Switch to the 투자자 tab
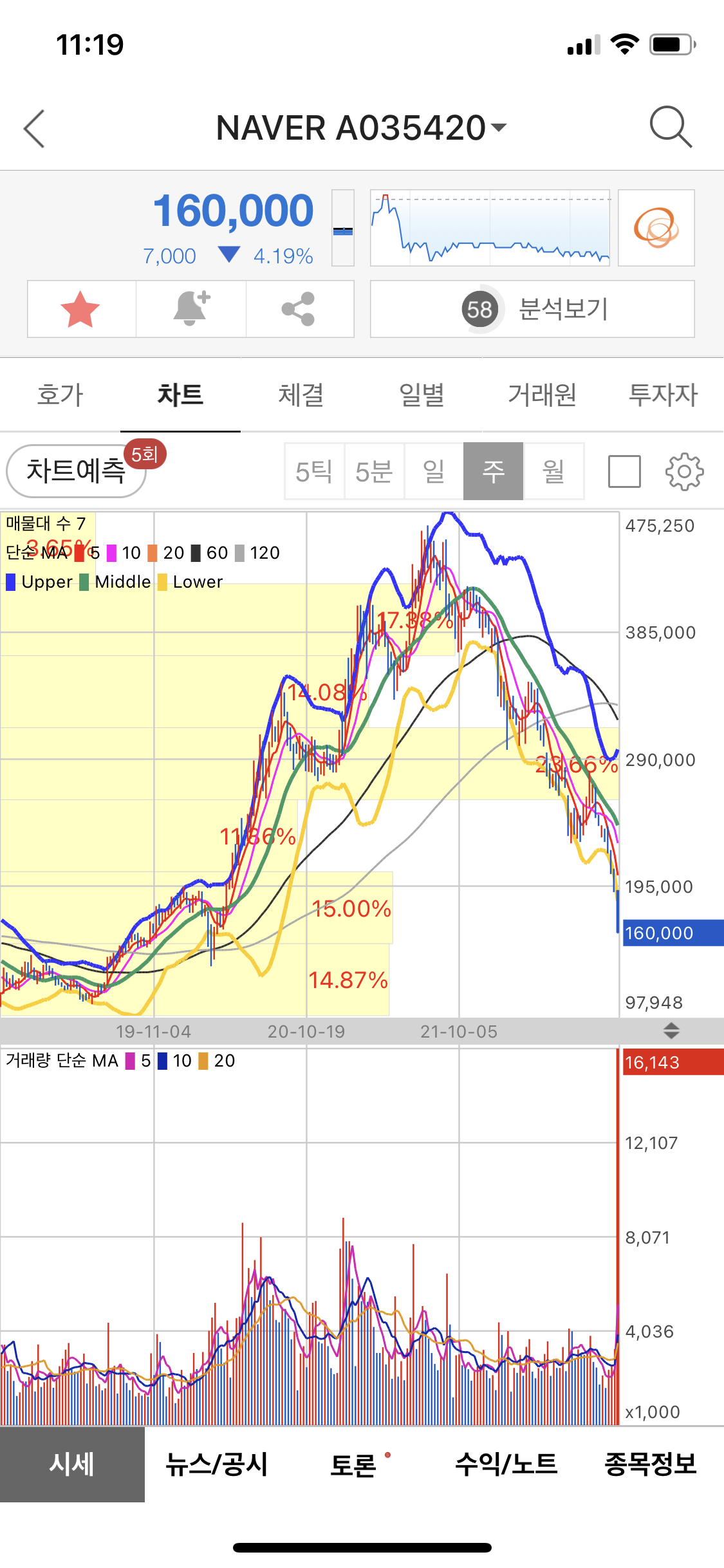 pos(663,395)
